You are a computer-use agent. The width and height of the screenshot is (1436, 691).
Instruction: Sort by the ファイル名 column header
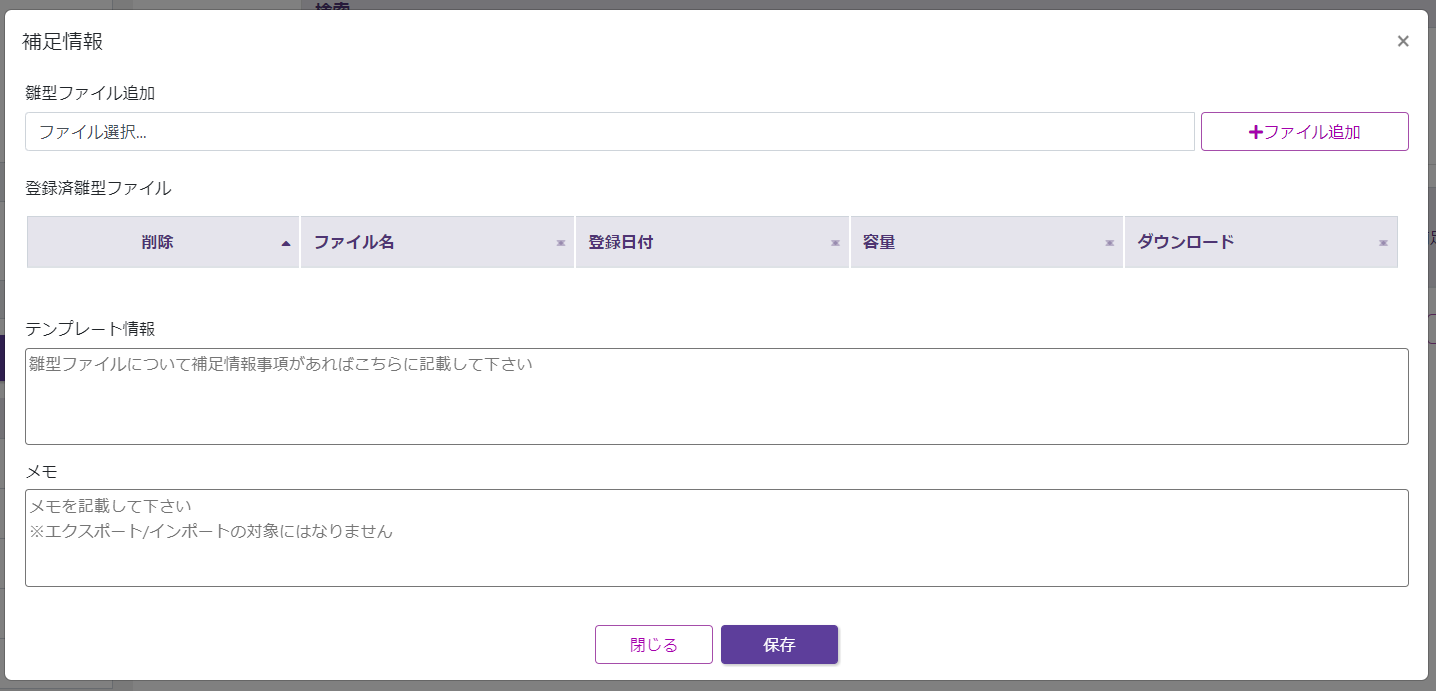(437, 242)
